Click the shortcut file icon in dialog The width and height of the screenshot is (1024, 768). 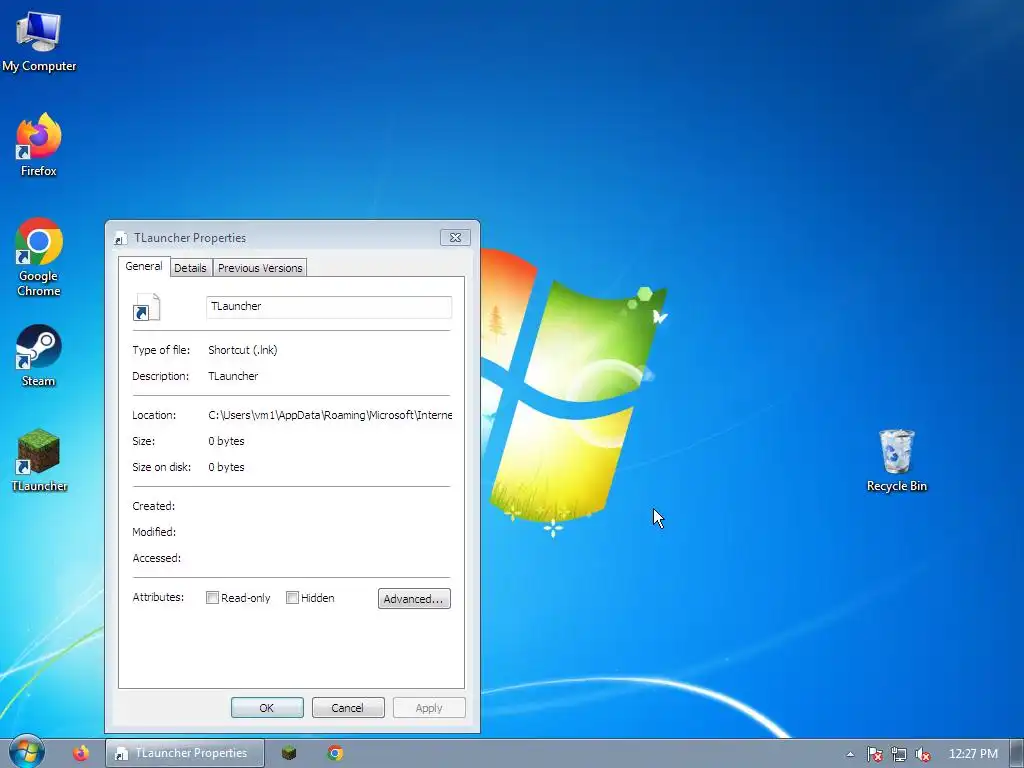pyautogui.click(x=146, y=307)
